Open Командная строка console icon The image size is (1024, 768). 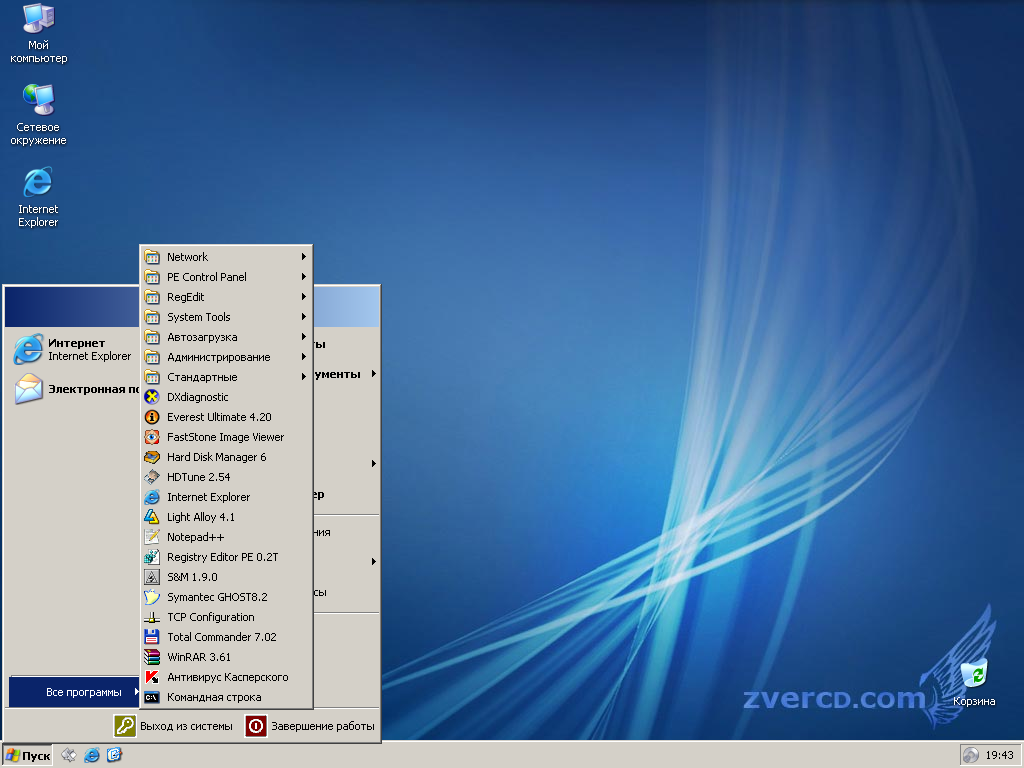pos(152,697)
